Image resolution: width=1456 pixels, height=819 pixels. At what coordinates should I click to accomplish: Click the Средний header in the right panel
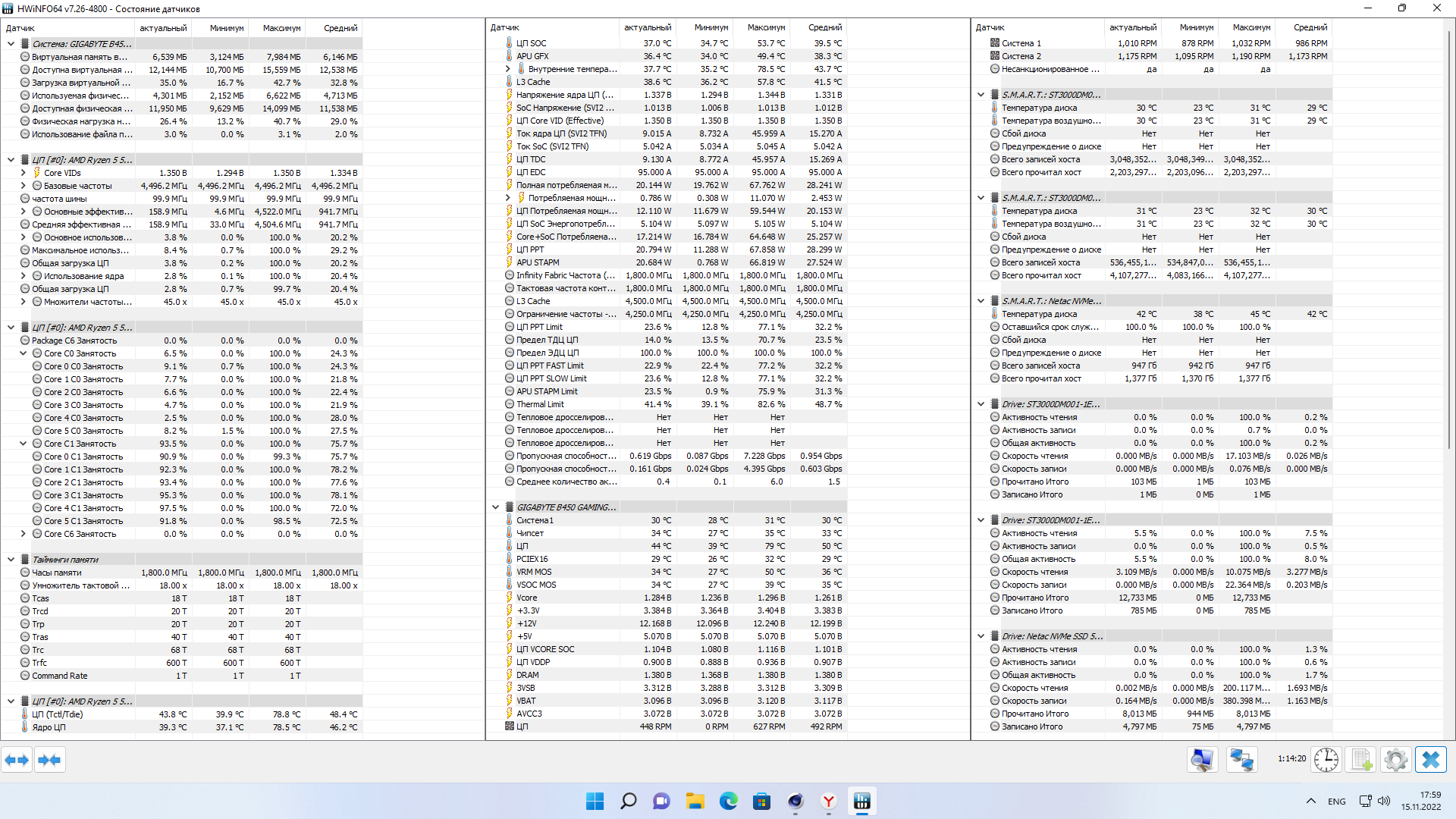(1310, 27)
